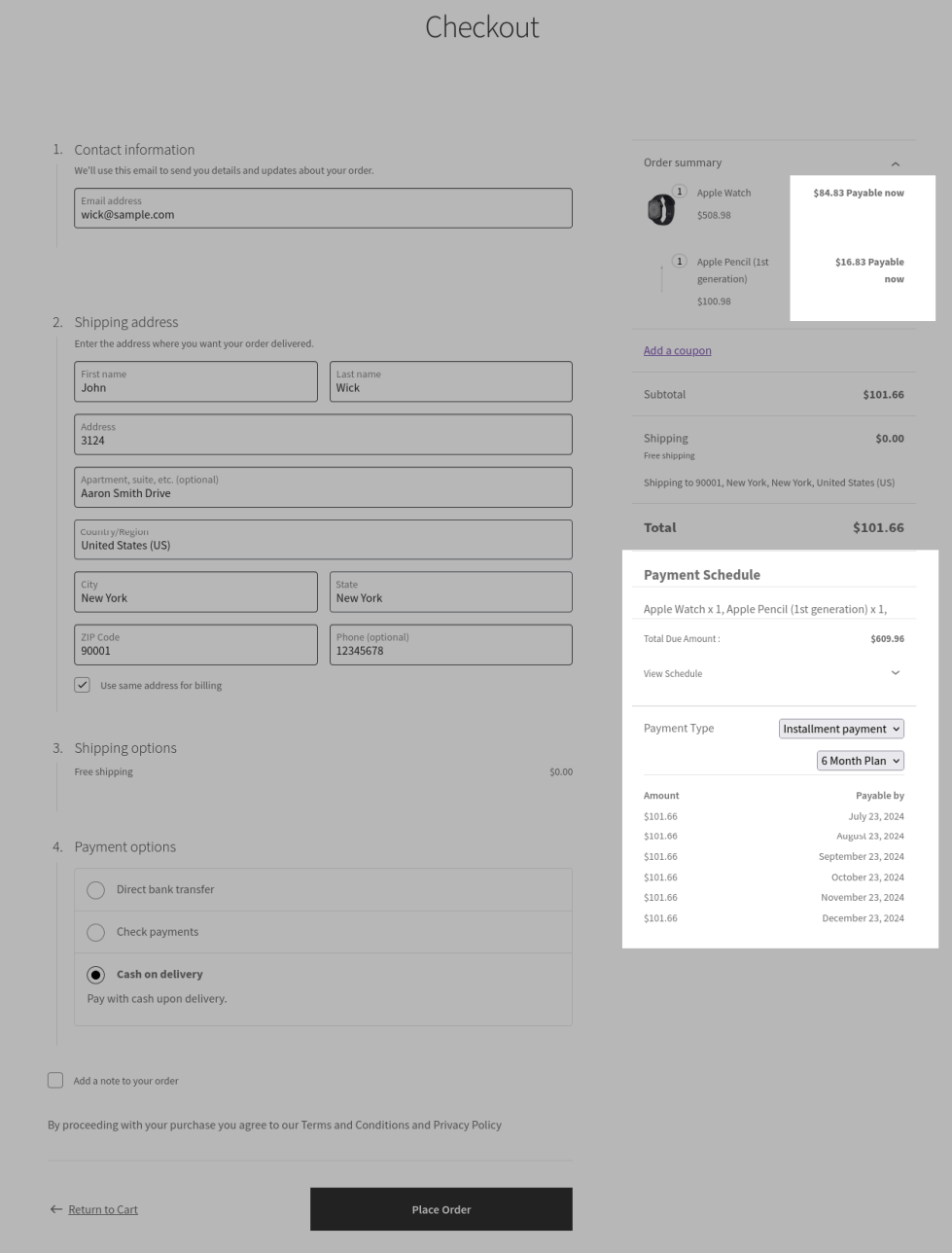Click the Add a coupon link
This screenshot has width=952, height=1253.
[x=677, y=350]
